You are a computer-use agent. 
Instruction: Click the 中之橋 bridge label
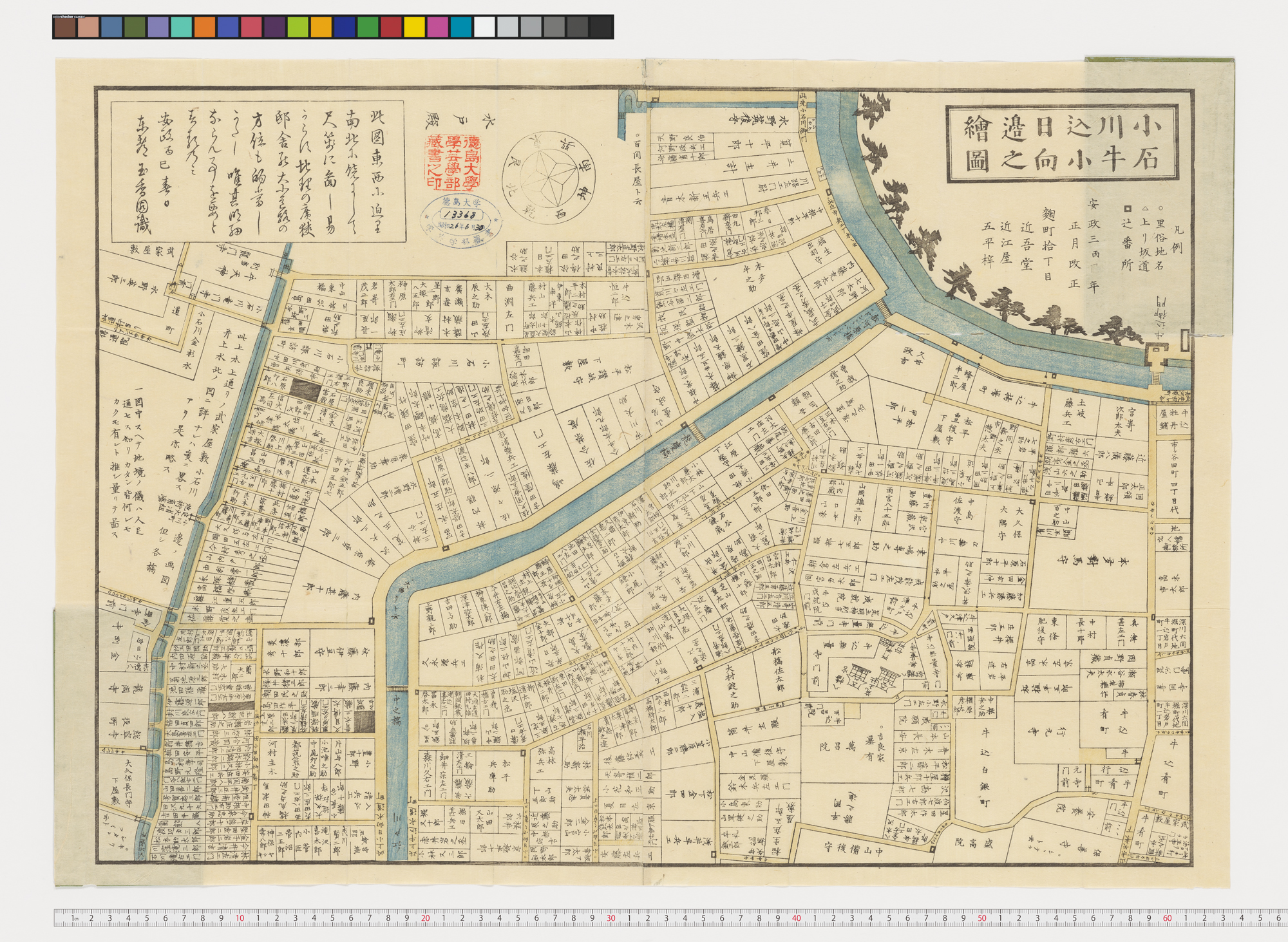395,711
